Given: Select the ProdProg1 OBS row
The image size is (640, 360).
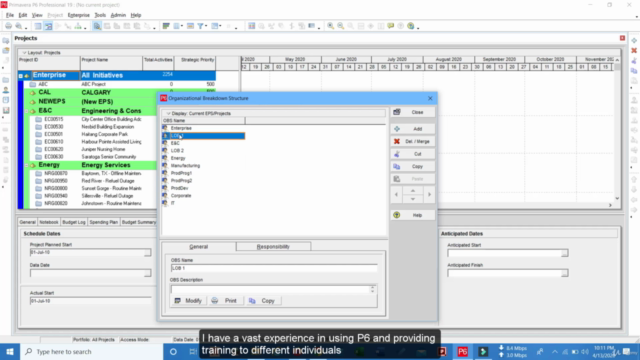Looking at the screenshot, I should (x=203, y=173).
